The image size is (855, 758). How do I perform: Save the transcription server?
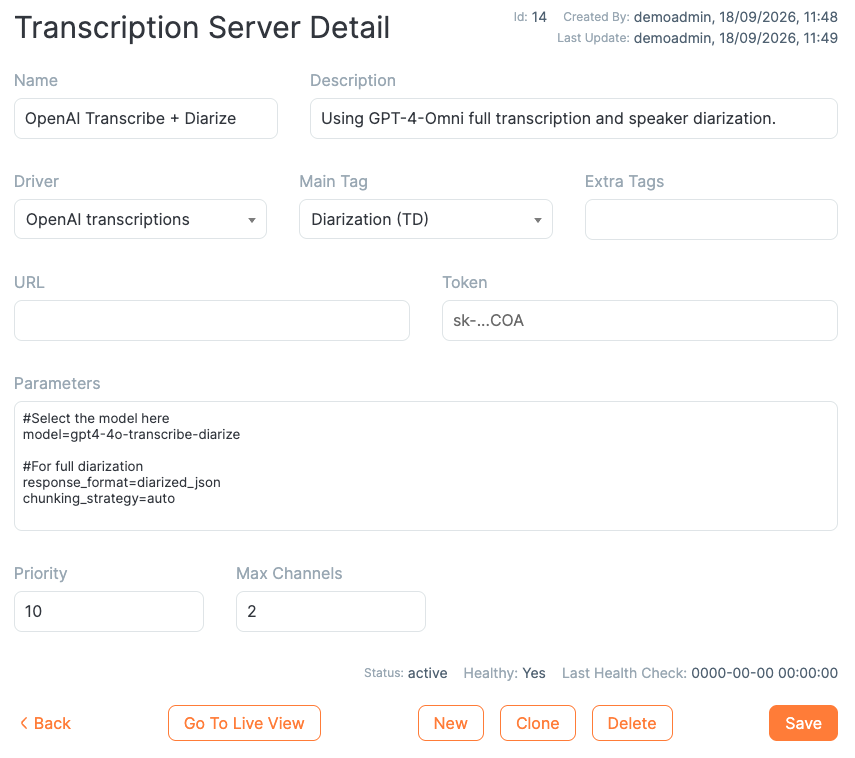[x=803, y=723]
